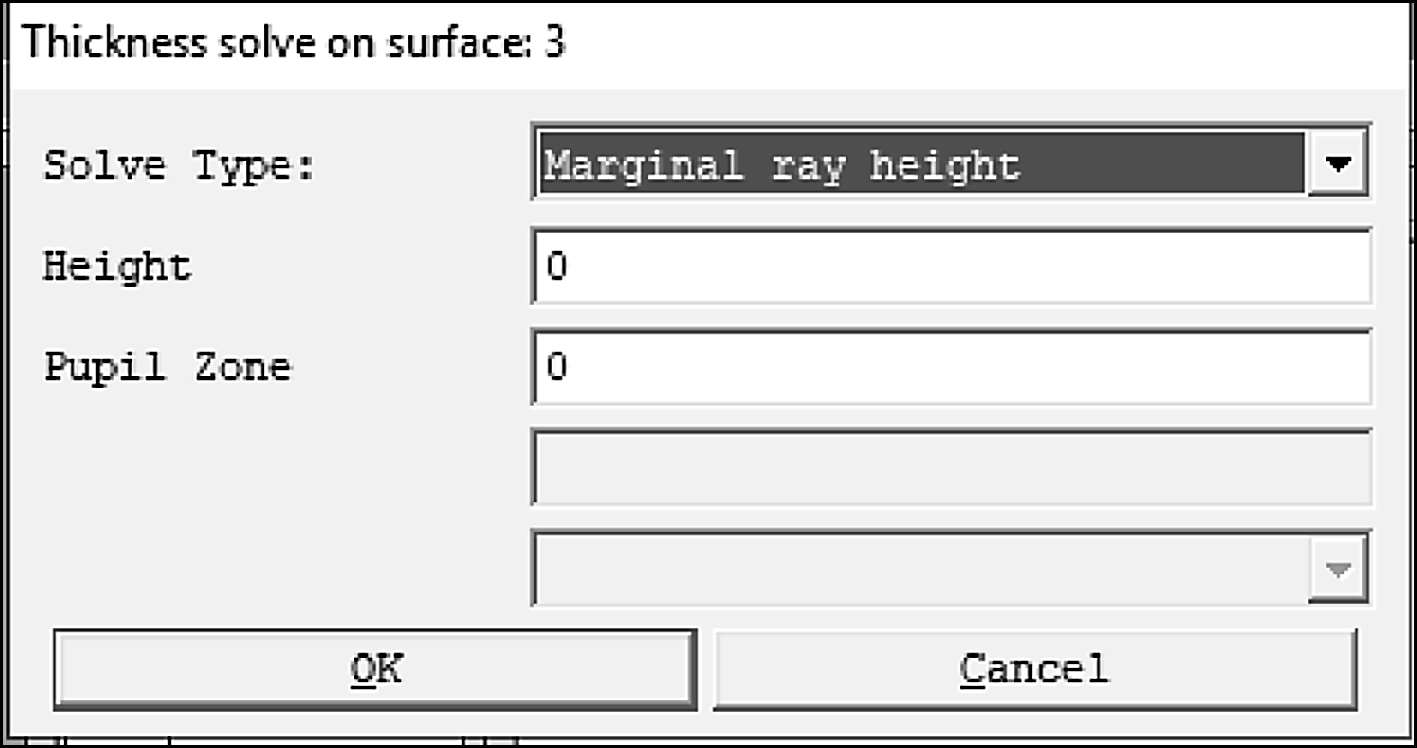The width and height of the screenshot is (1417, 748).
Task: Click the greyed-out text field below Pupil Zone
Action: pyautogui.click(x=950, y=468)
